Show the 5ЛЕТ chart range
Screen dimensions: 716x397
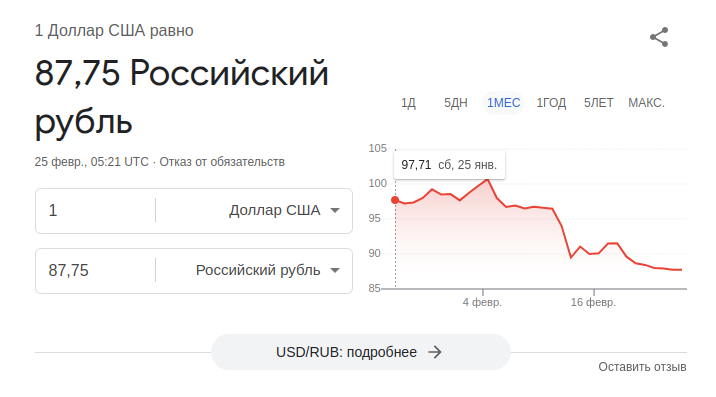(598, 103)
